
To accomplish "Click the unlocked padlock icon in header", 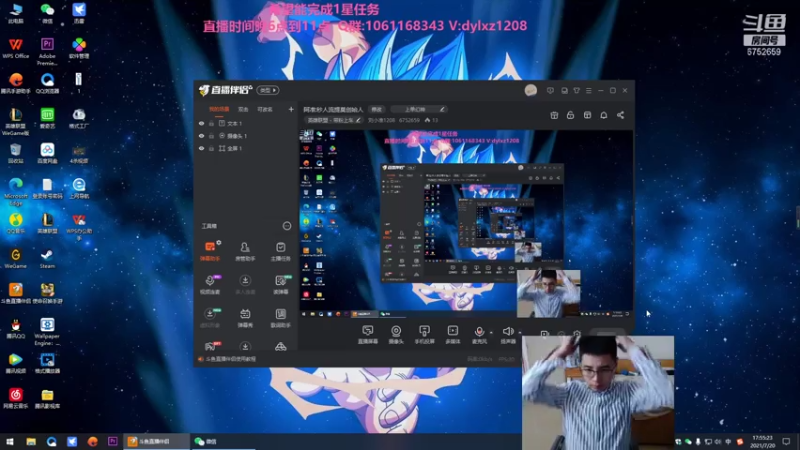I will 570,115.
